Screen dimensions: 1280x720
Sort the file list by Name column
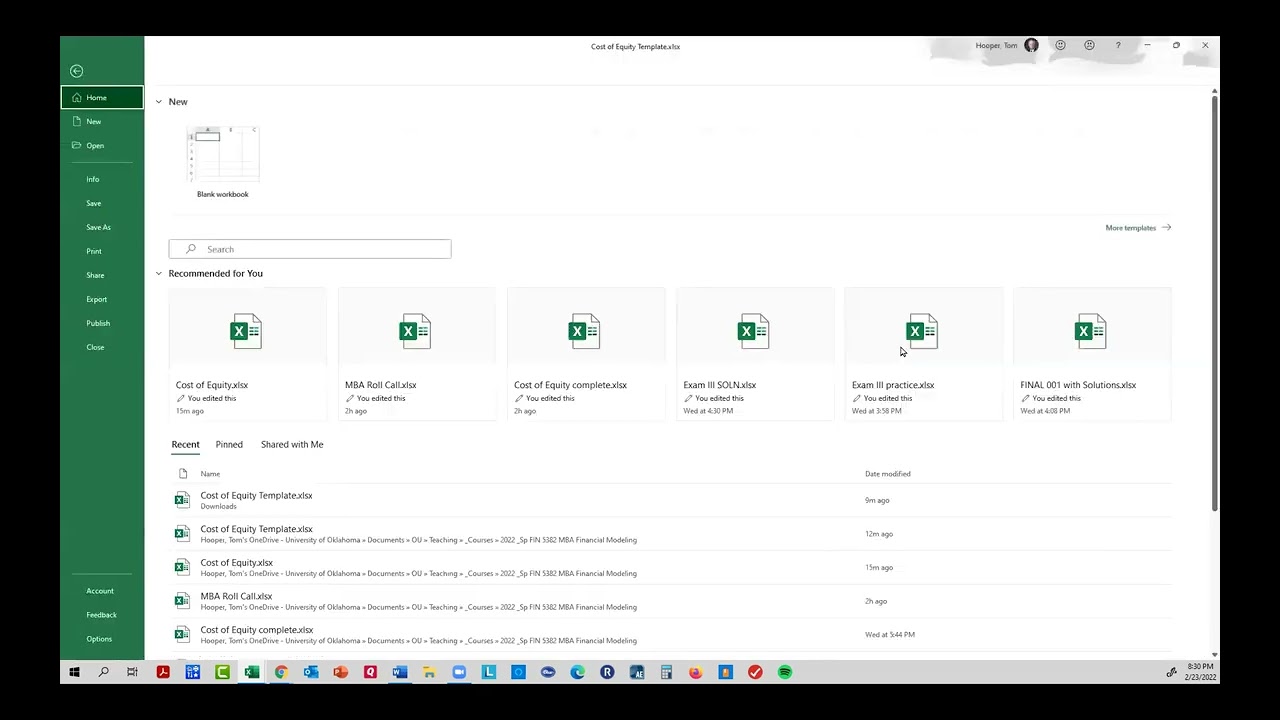tap(210, 474)
